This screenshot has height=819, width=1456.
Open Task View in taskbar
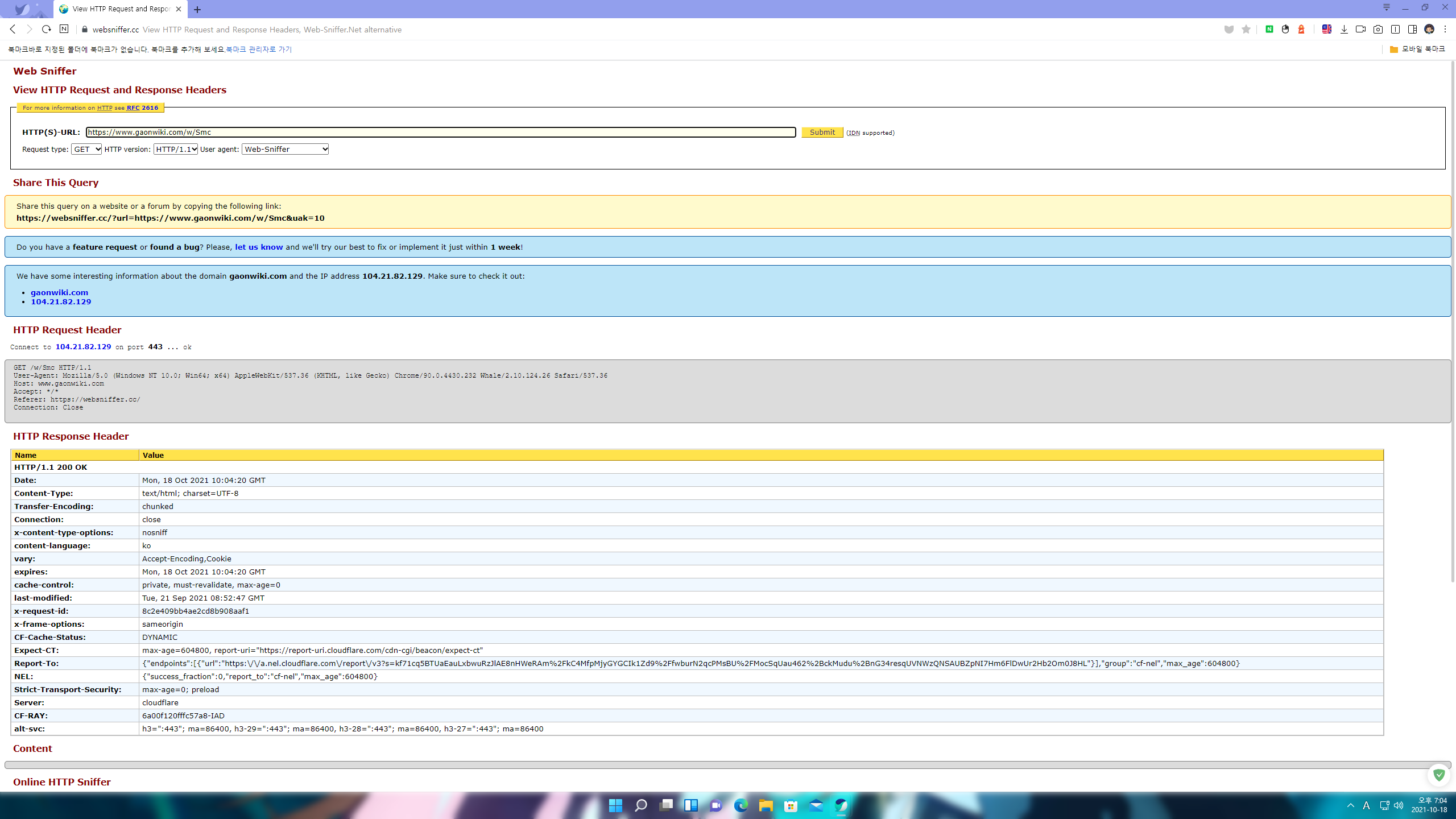(666, 805)
